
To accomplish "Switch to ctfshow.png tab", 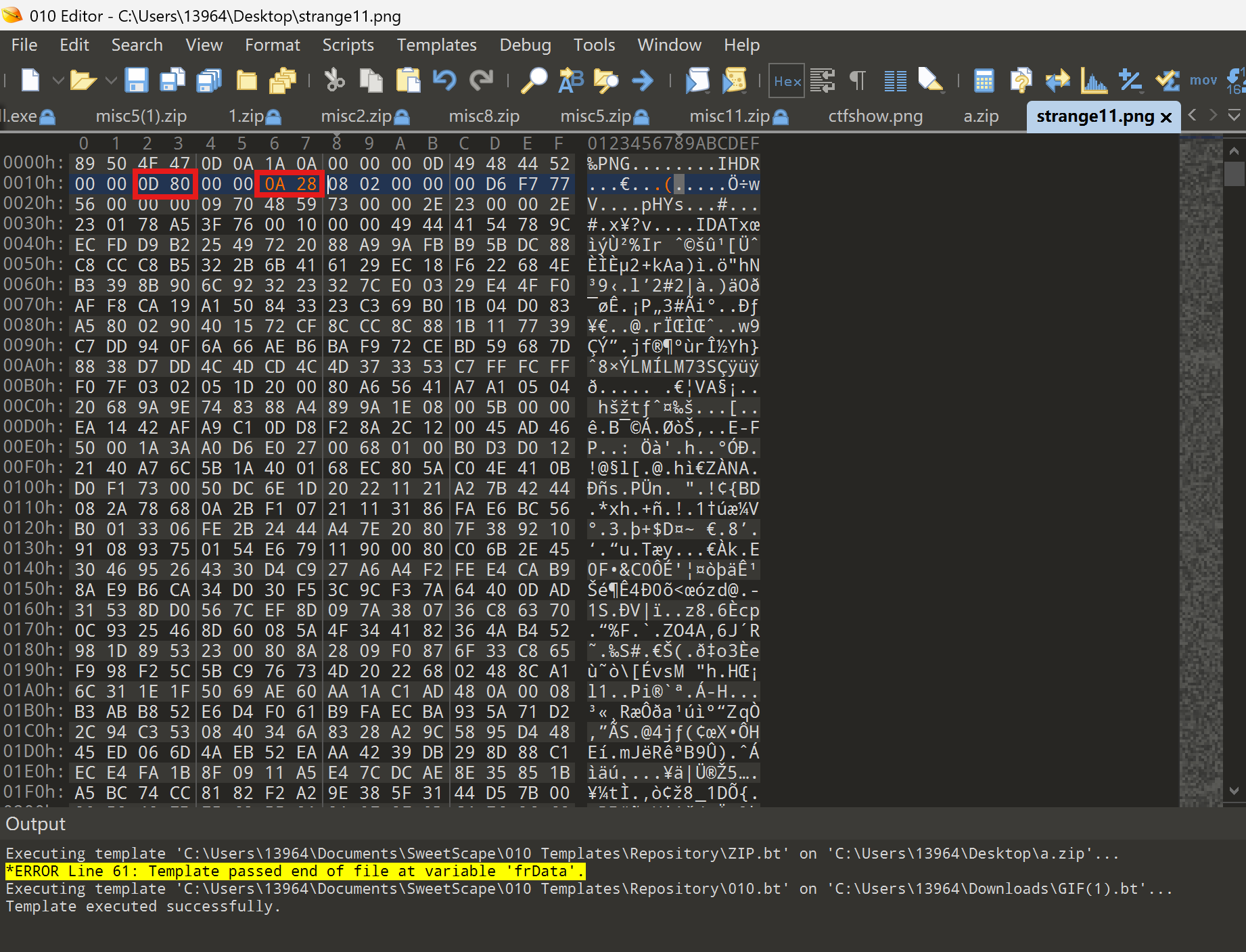I will pyautogui.click(x=875, y=116).
